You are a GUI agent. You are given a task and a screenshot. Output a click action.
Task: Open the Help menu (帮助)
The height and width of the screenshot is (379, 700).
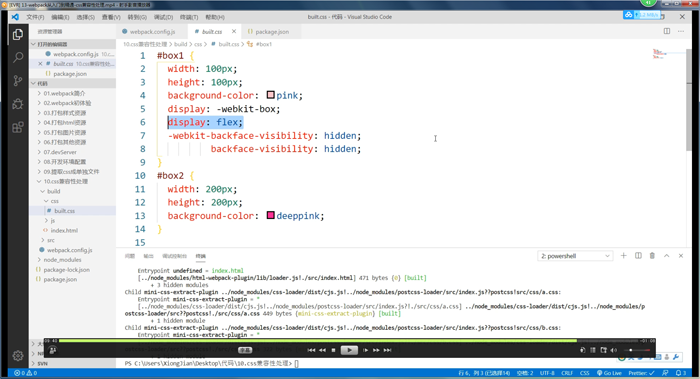pyautogui.click(x=215, y=17)
